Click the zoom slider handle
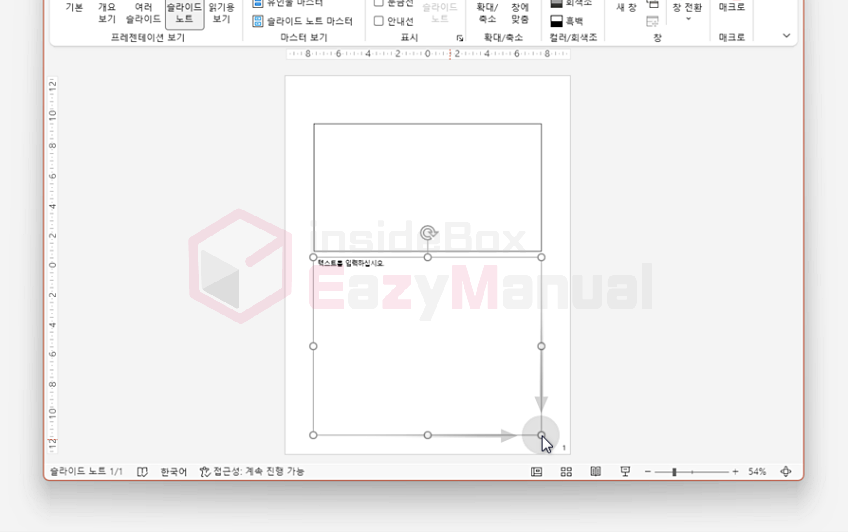Viewport: 848px width, 532px height. click(674, 472)
